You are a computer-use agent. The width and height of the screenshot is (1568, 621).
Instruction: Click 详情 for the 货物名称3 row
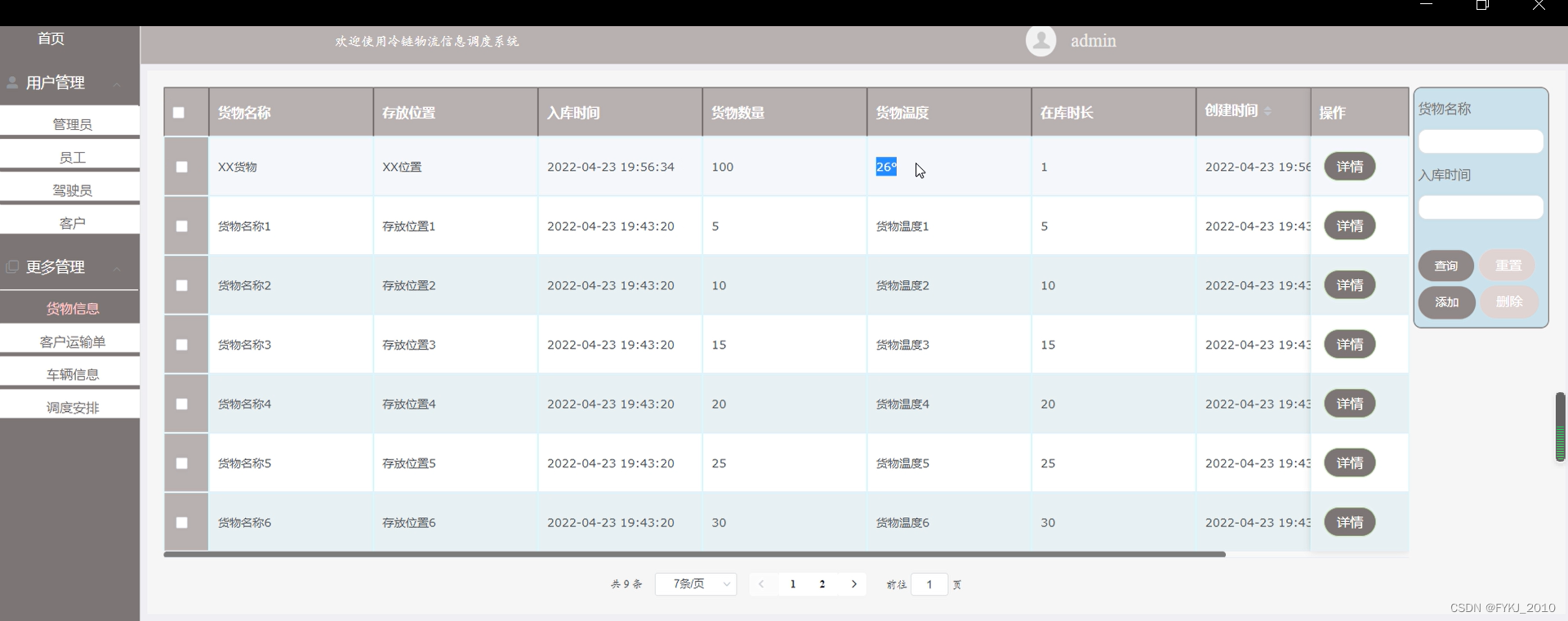click(1349, 344)
